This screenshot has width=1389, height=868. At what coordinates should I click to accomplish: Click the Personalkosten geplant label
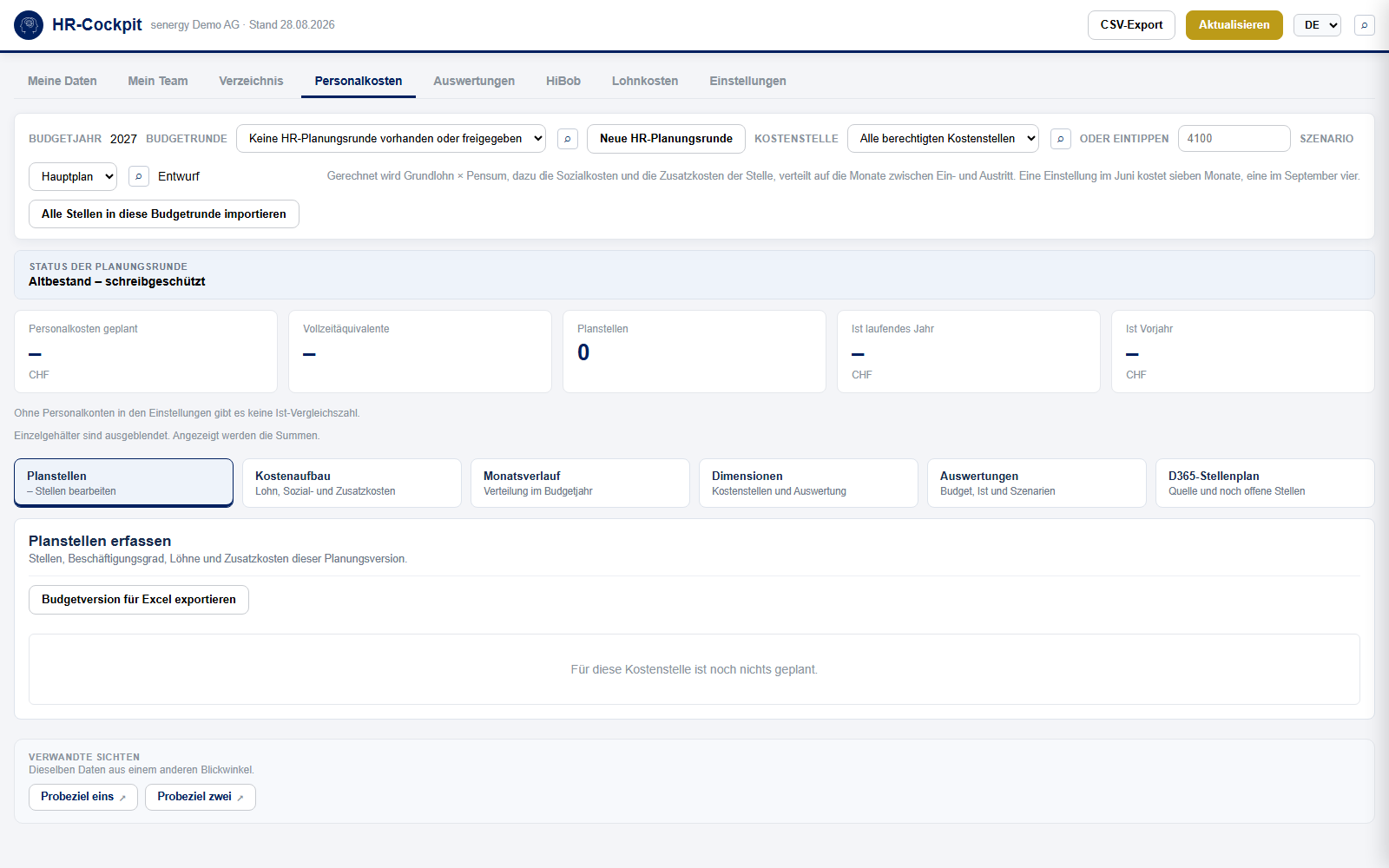(x=83, y=329)
